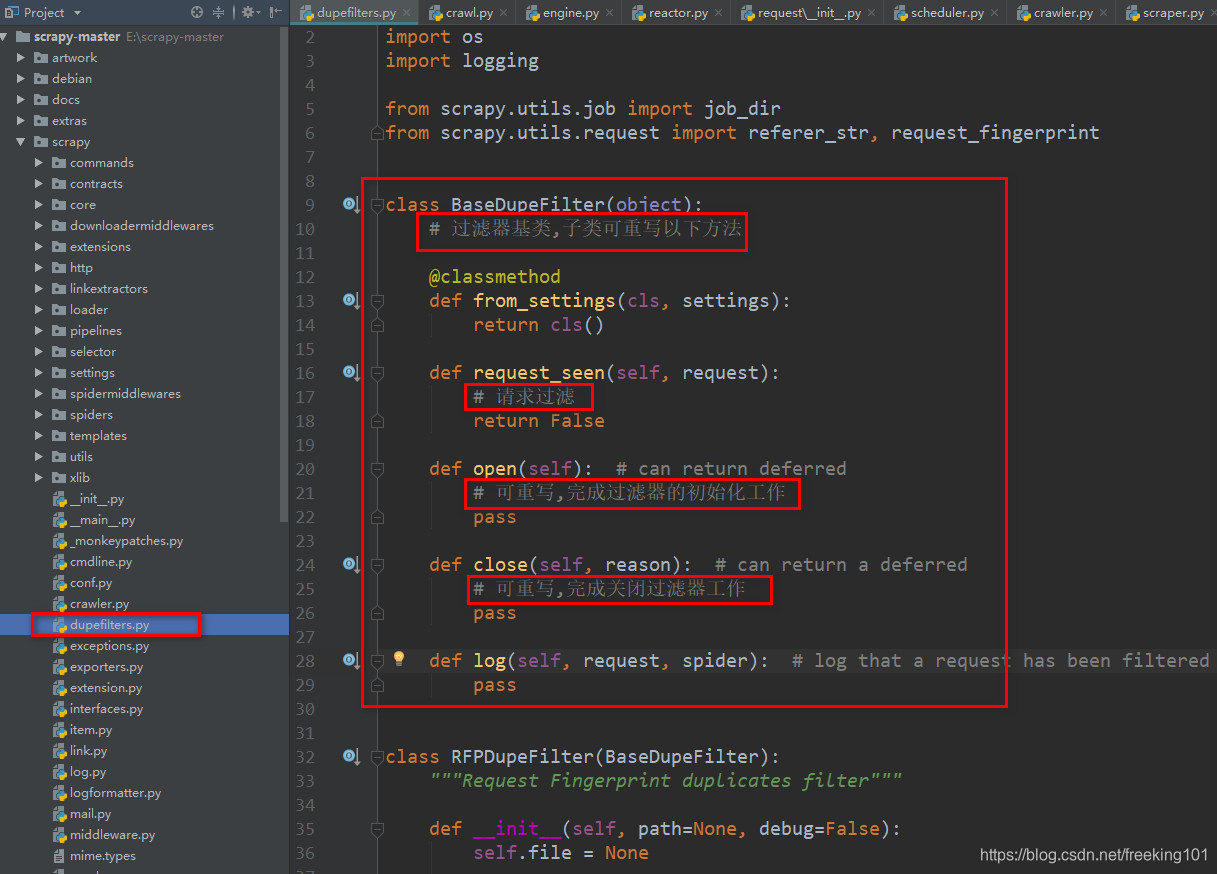
Task: Fold the open method at line 20
Action: [x=377, y=468]
